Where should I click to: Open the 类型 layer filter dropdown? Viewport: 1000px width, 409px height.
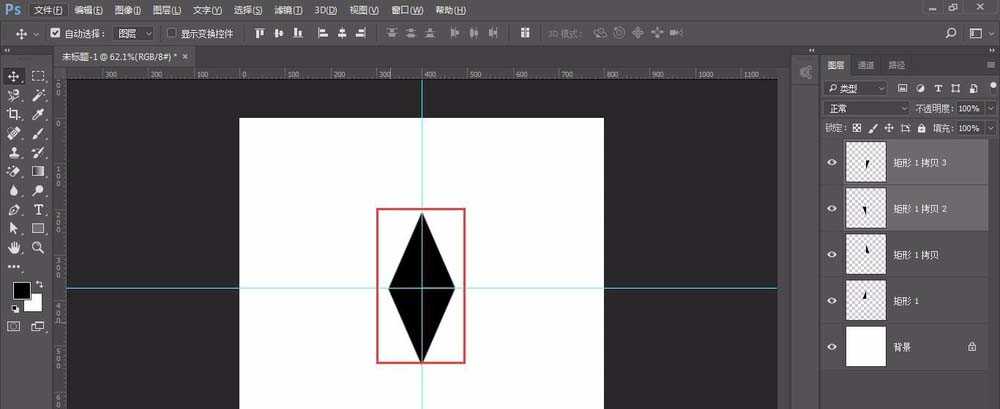[x=856, y=88]
